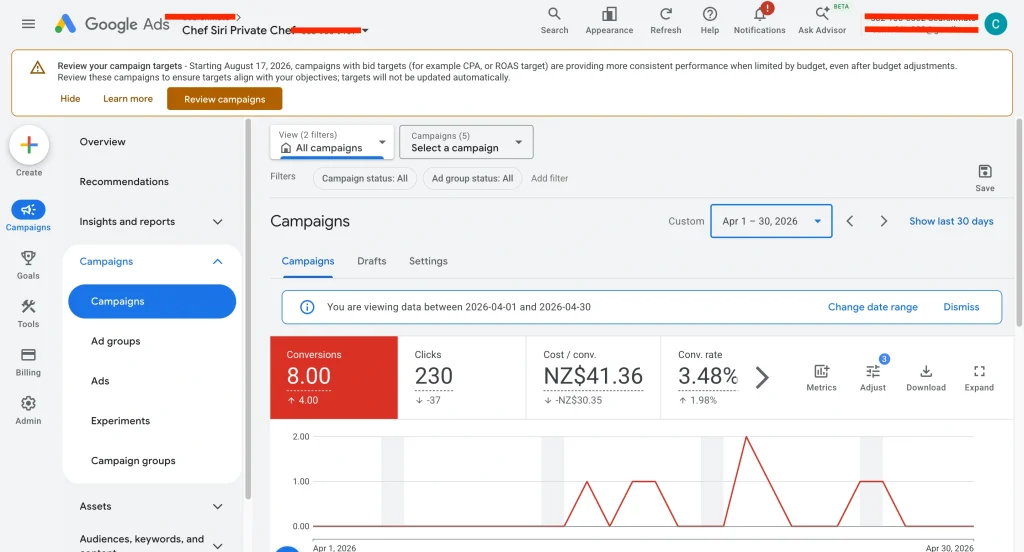This screenshot has height=552, width=1024.
Task: Open the Adjust chart settings
Action: pyautogui.click(x=872, y=376)
